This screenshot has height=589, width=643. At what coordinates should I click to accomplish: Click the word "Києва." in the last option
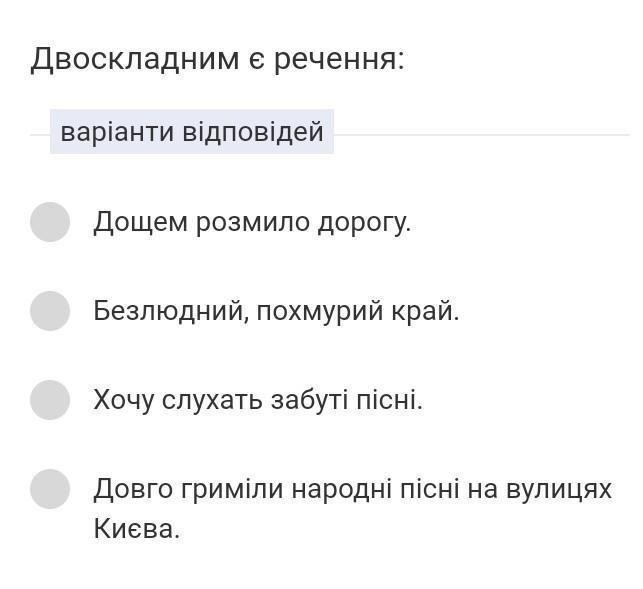137,529
